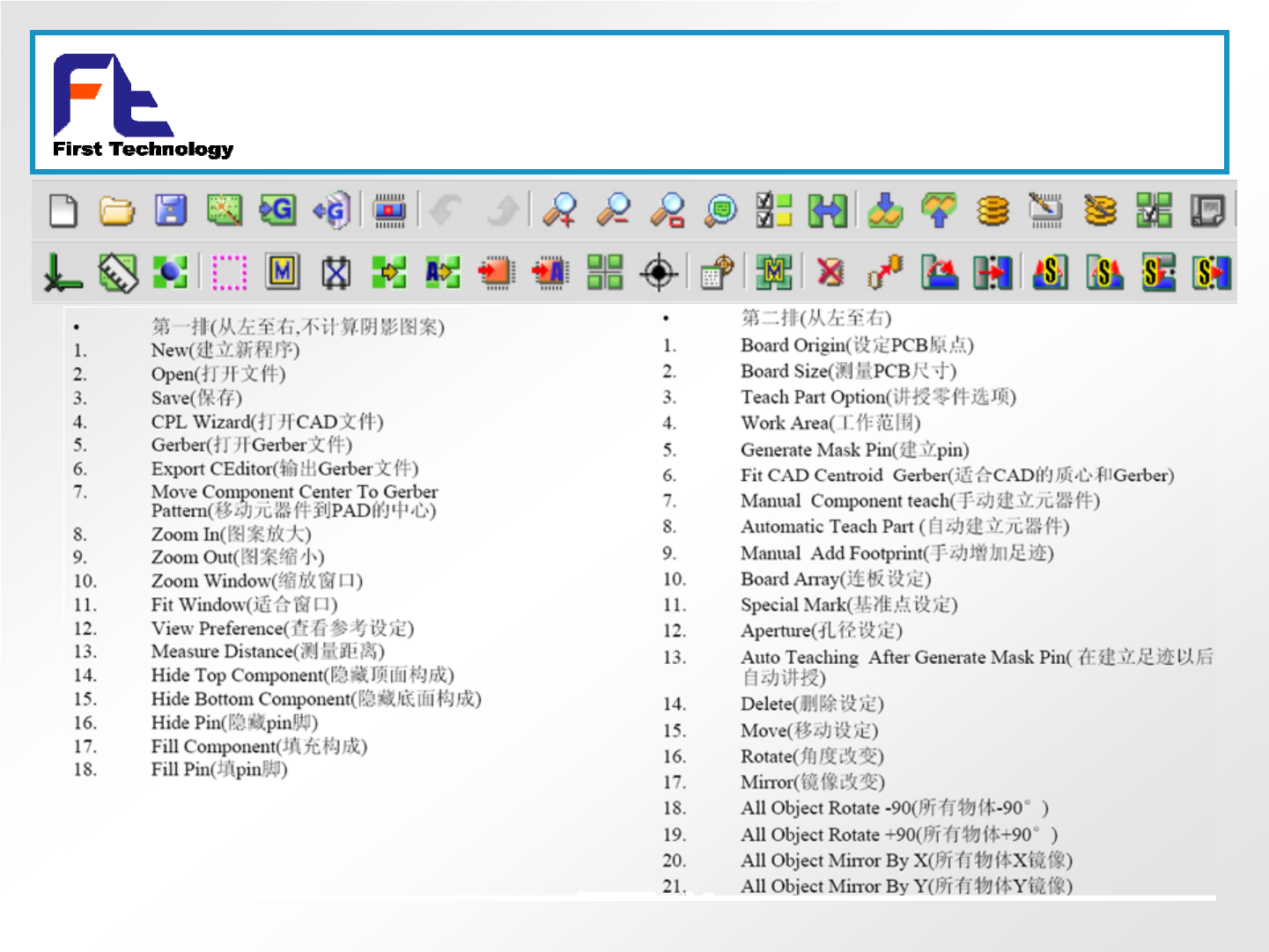Viewport: 1269px width, 952px height.
Task: Click the Delete red X icon
Action: coord(830,273)
